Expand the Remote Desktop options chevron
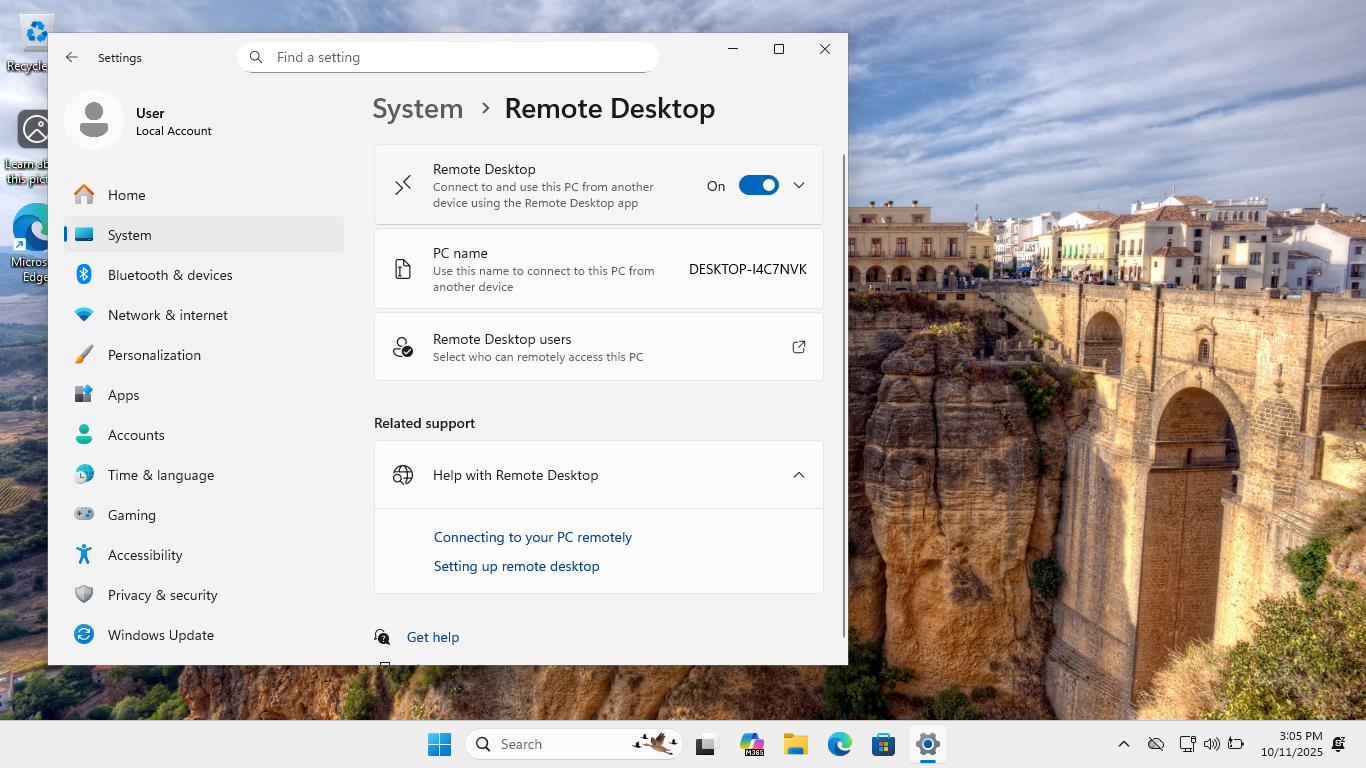The width and height of the screenshot is (1366, 768). click(798, 185)
